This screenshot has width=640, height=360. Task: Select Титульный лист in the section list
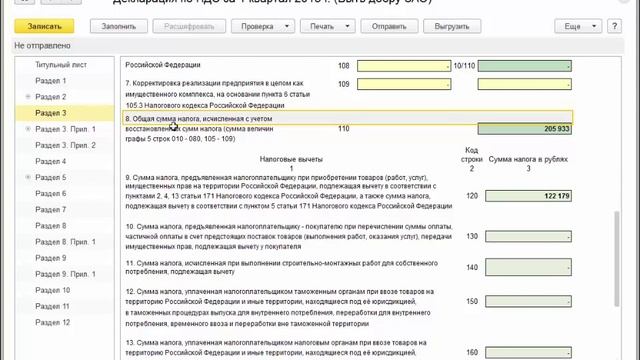[x=61, y=65]
